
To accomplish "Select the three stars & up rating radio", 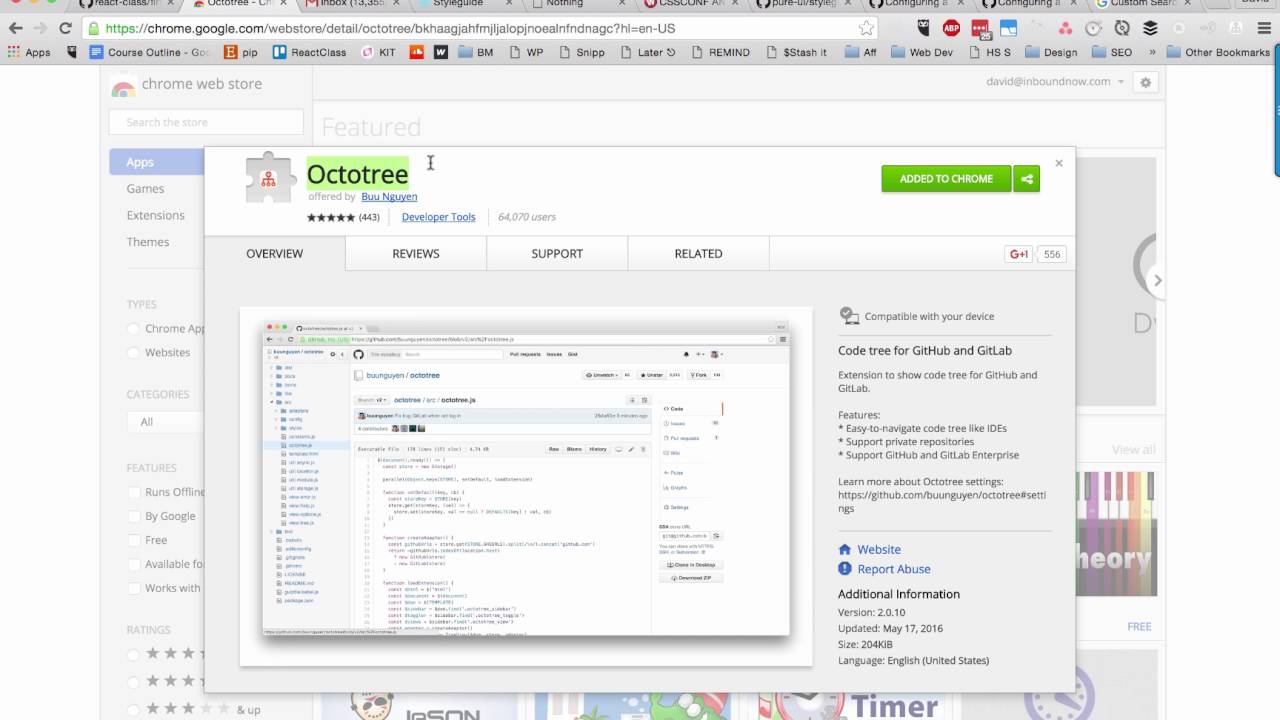I will coord(133,708).
